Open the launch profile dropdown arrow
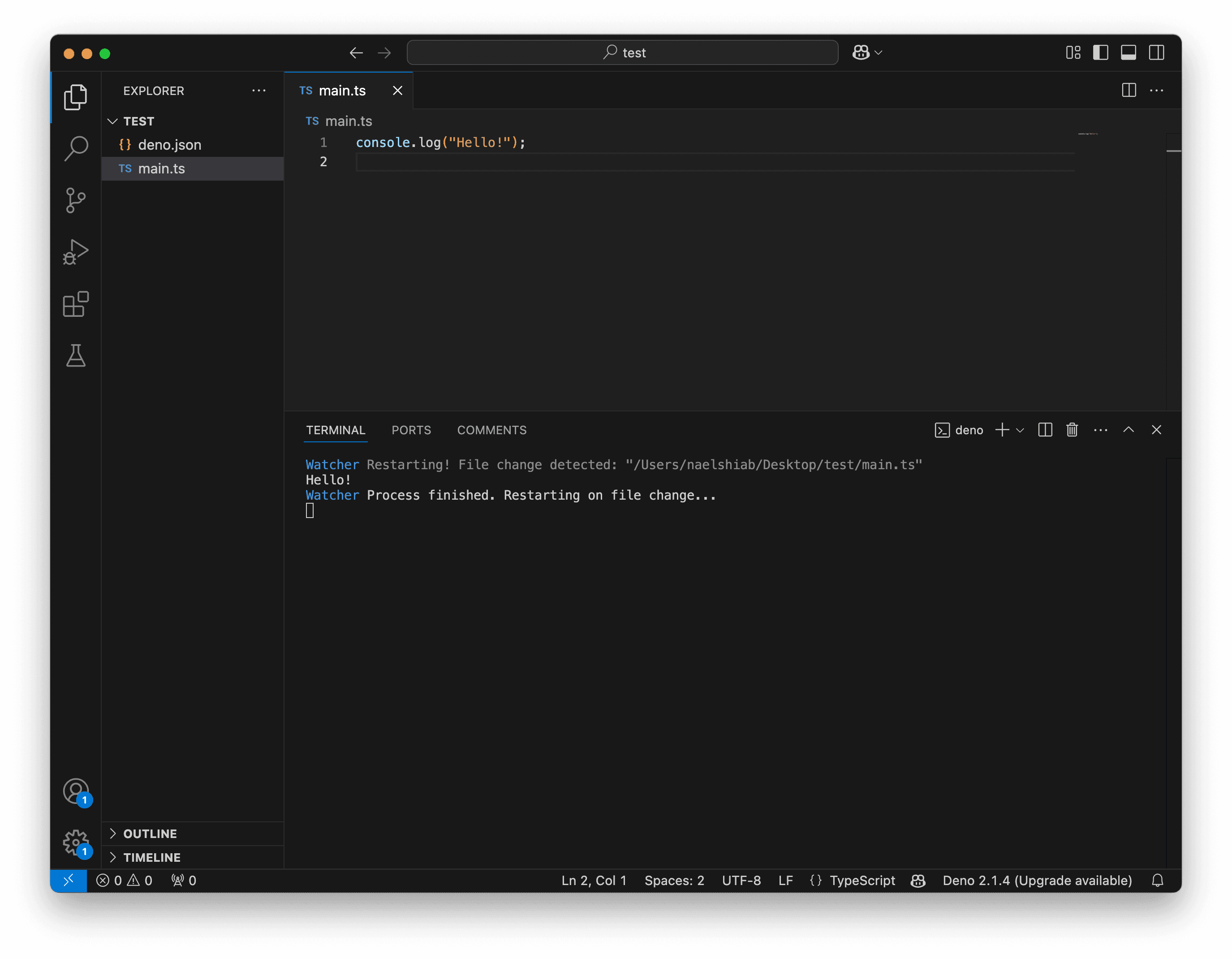The height and width of the screenshot is (959, 1232). [1020, 430]
